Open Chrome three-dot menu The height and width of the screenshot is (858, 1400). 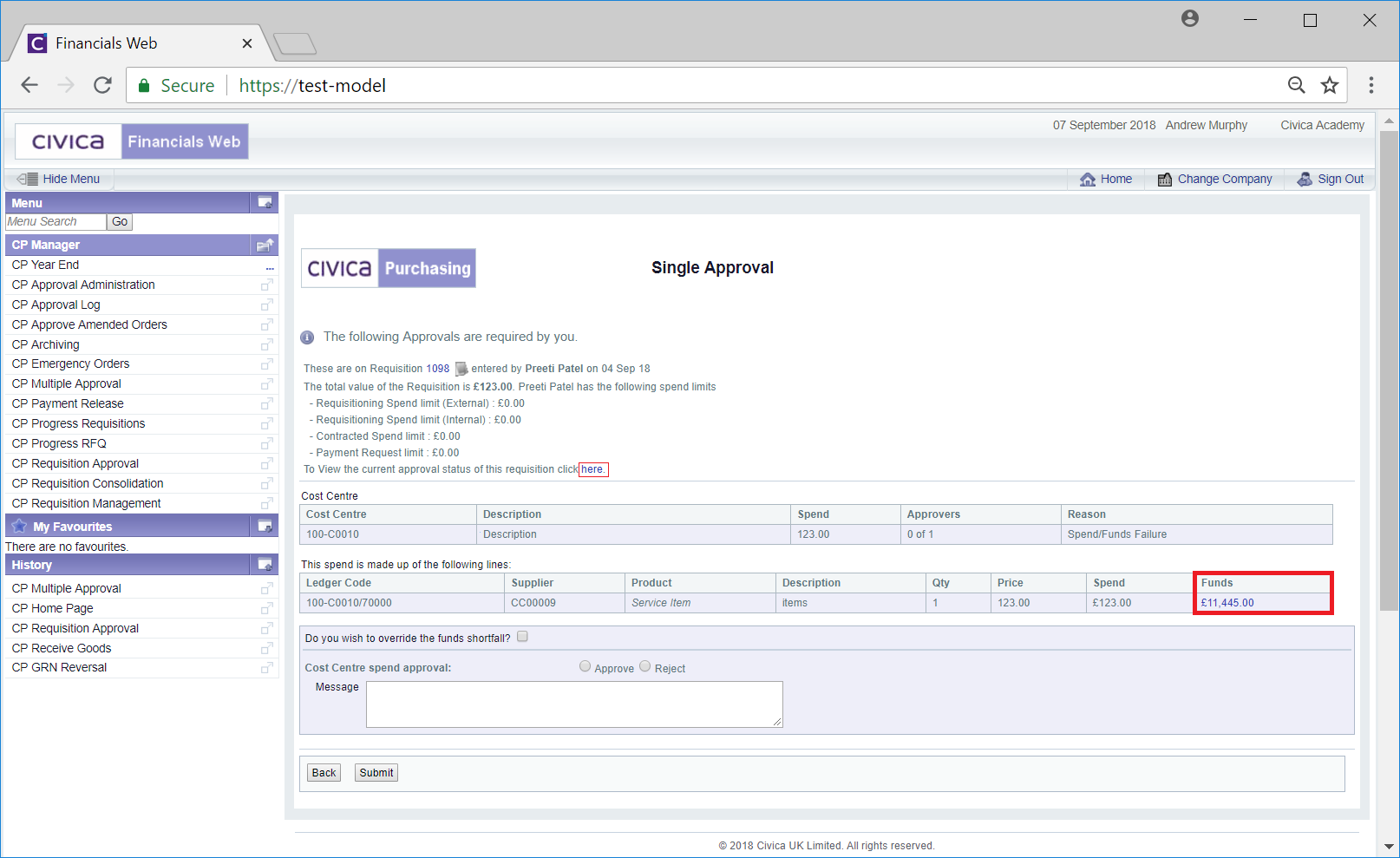(x=1371, y=85)
